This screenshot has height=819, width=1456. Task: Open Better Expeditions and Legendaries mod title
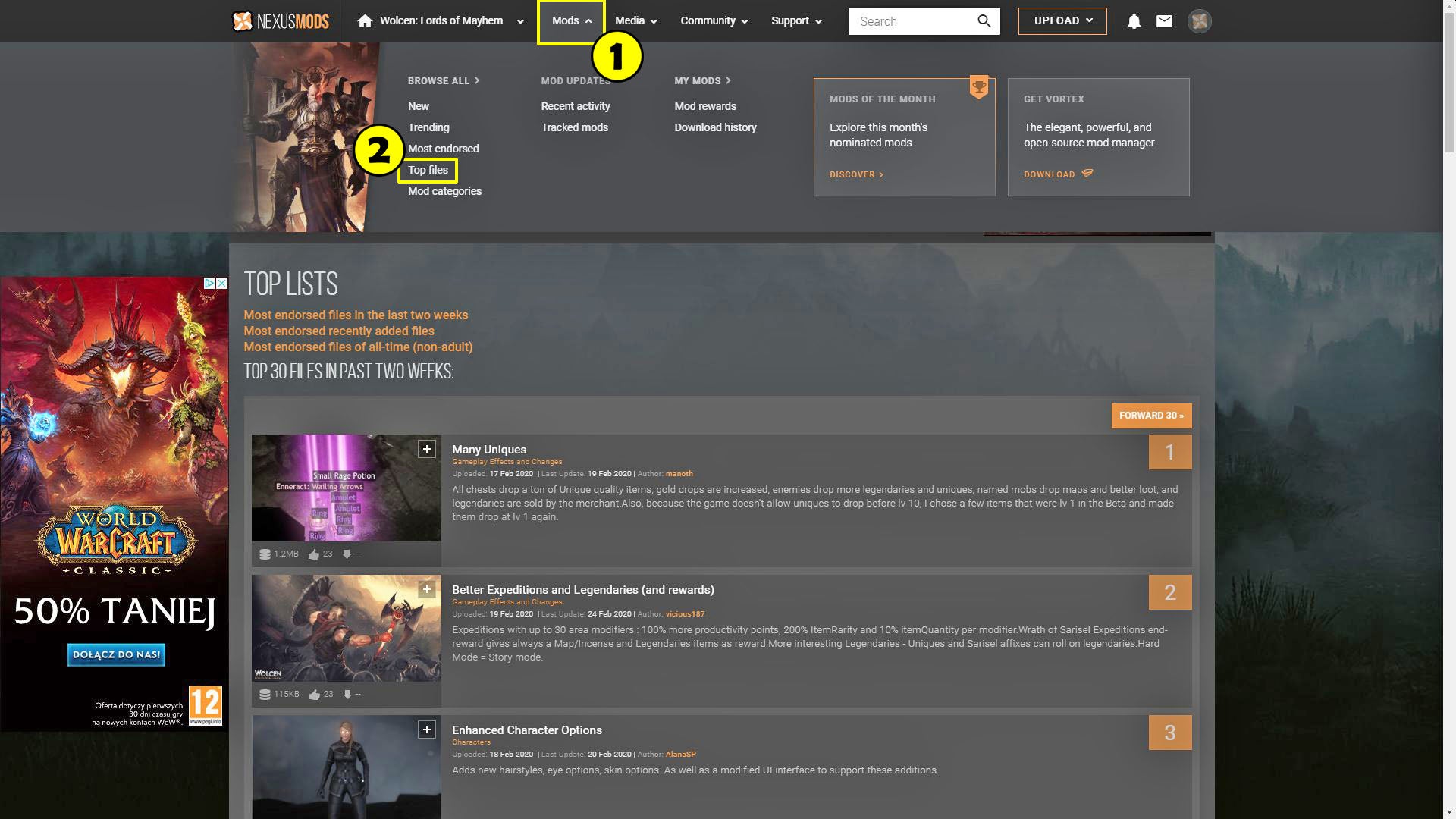click(x=583, y=589)
